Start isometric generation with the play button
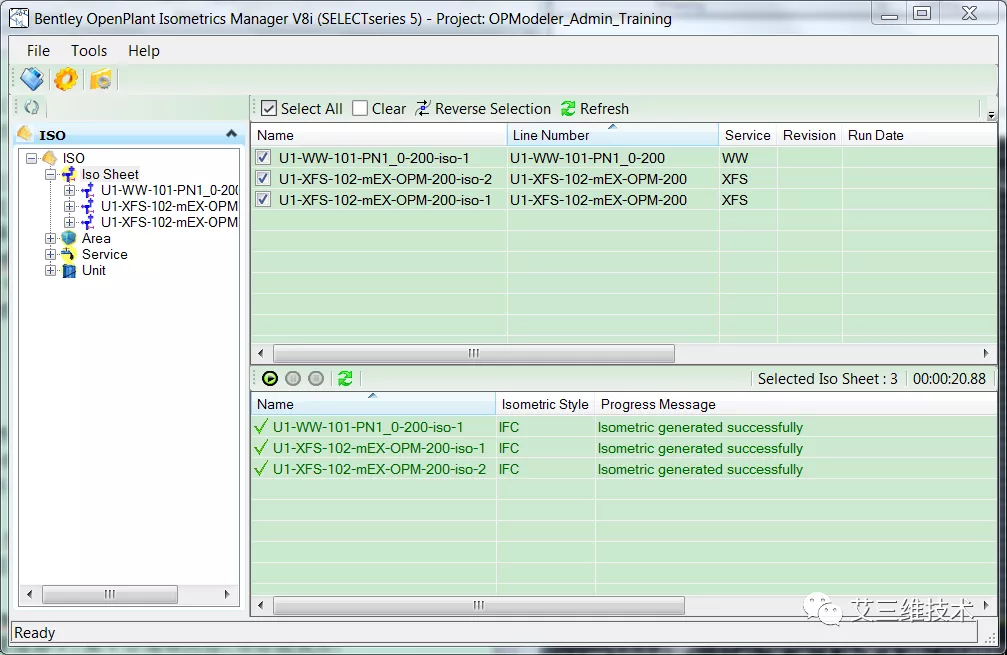The image size is (1007, 655). click(x=270, y=378)
